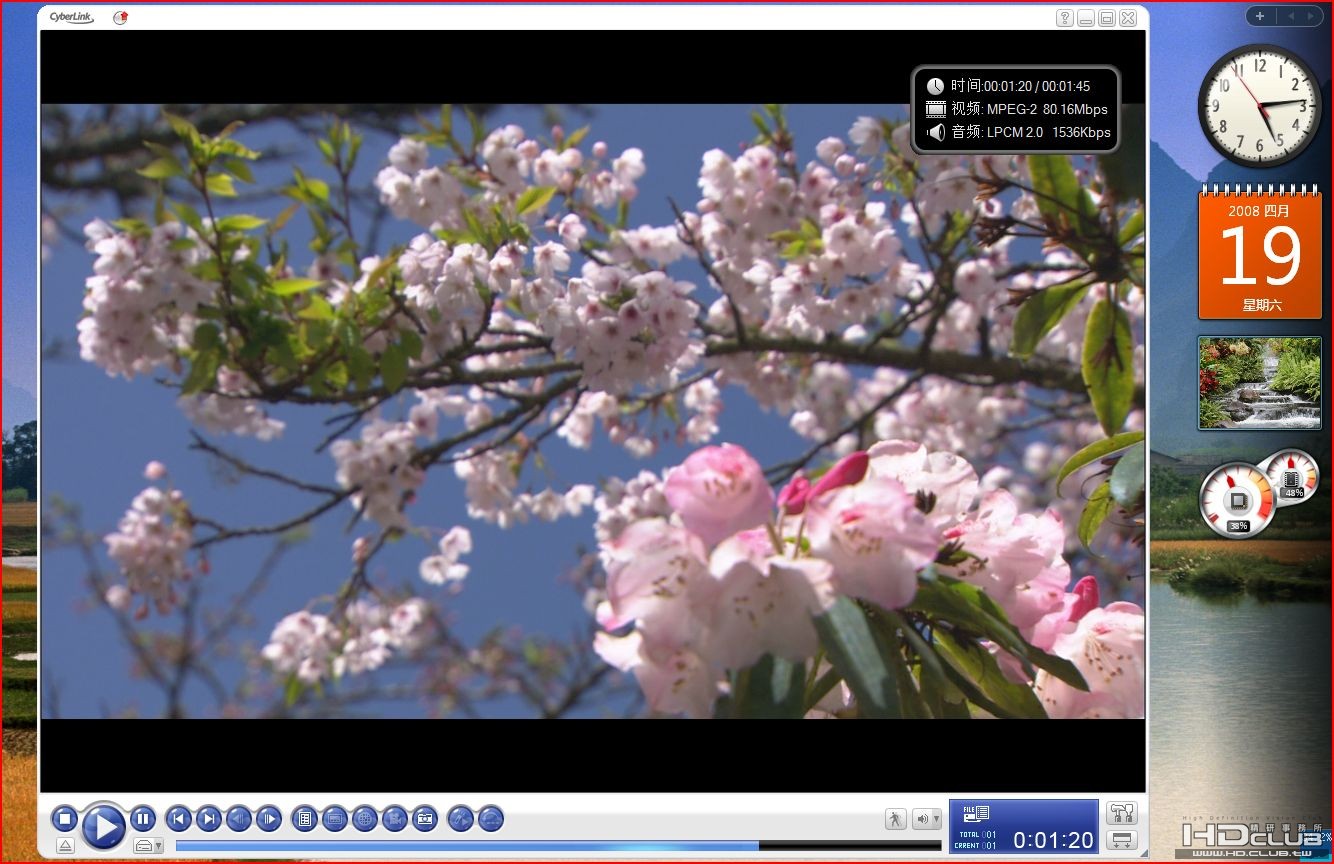The image size is (1334, 864).
Task: Click the CRRENT 001 counter
Action: [975, 846]
